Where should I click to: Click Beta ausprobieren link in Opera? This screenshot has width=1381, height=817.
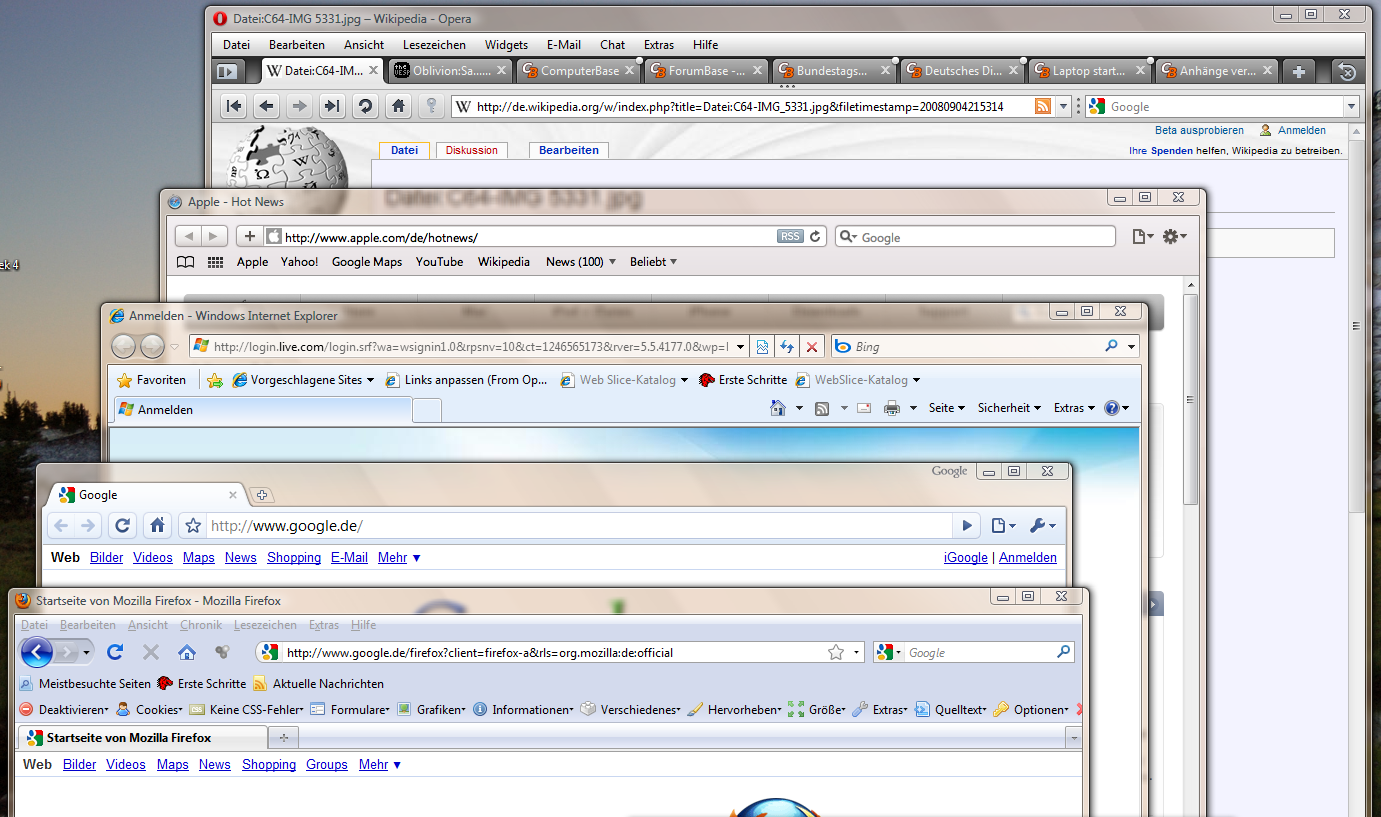coord(1199,130)
